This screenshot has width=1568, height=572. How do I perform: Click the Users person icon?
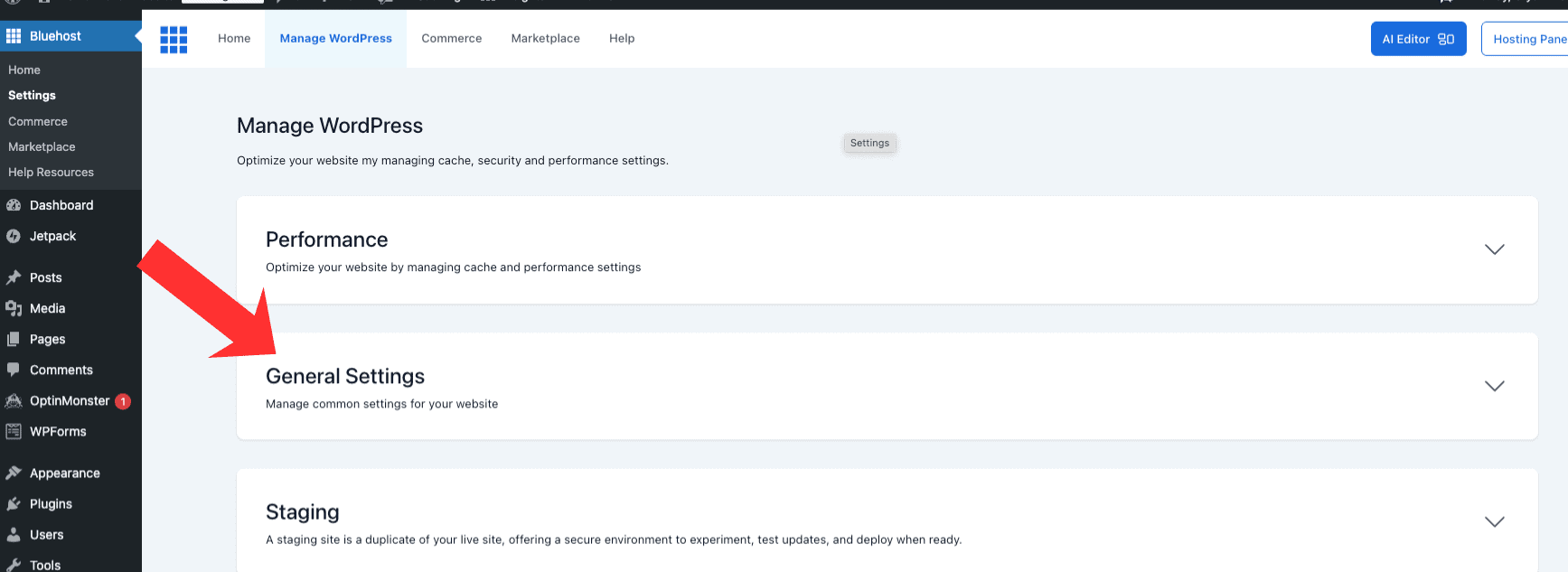14,534
